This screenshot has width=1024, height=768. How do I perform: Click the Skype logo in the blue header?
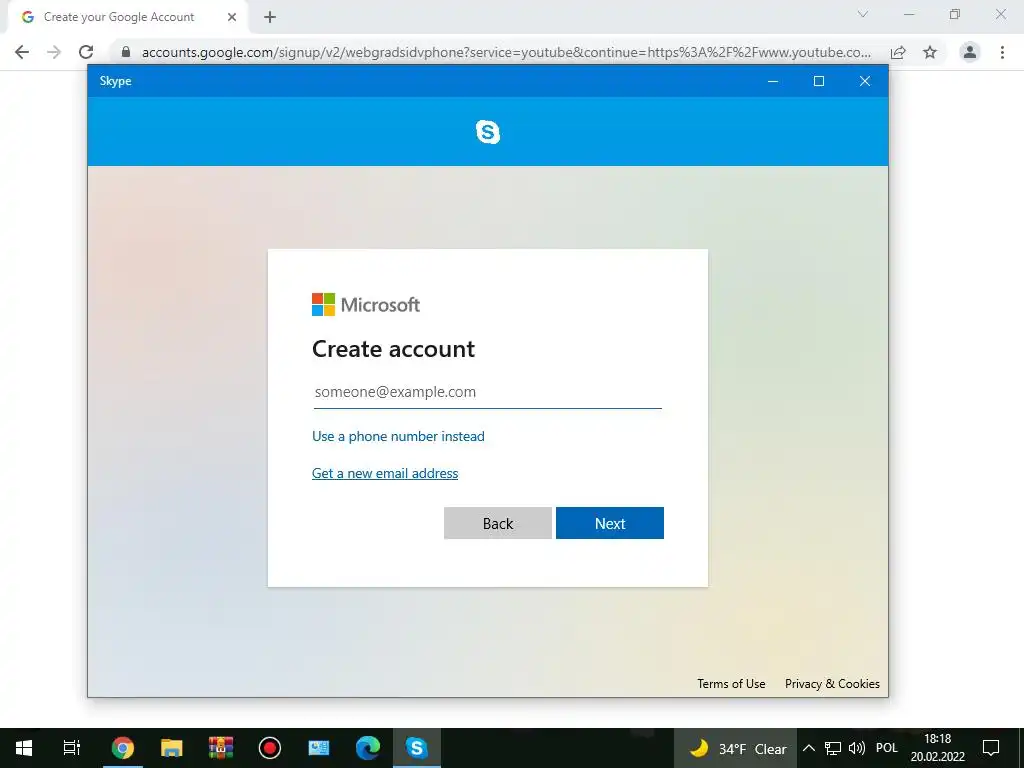coord(488,132)
